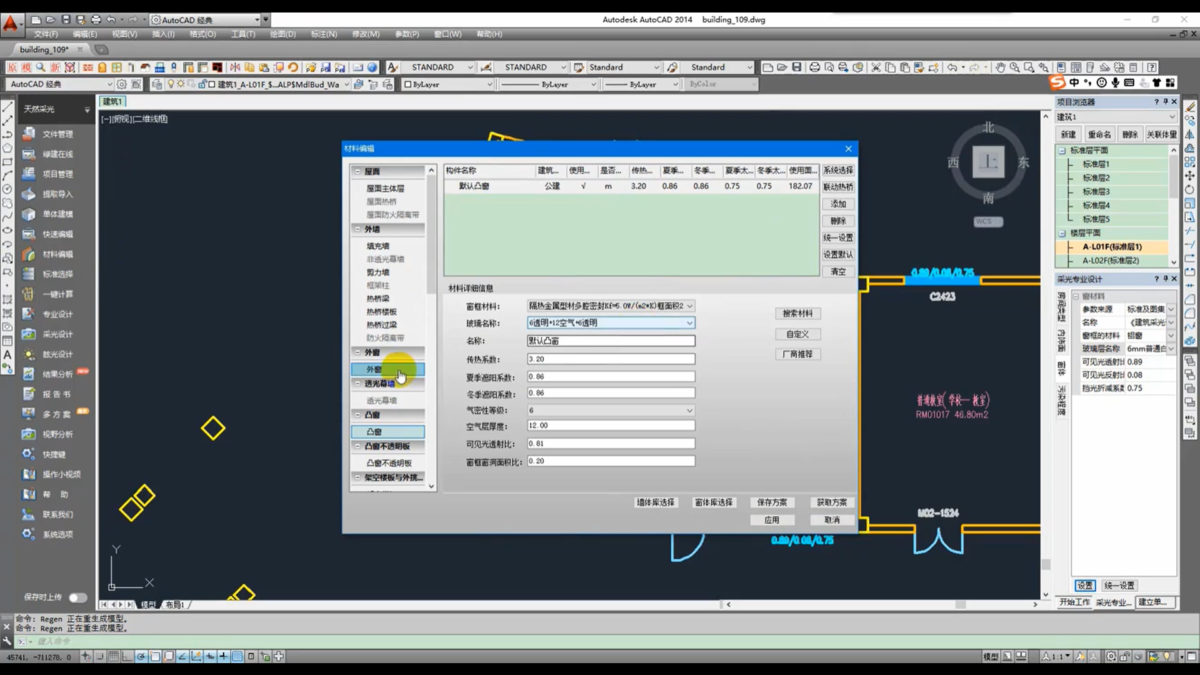
Task: Click the ViewCube top face 上
Action: point(988,162)
